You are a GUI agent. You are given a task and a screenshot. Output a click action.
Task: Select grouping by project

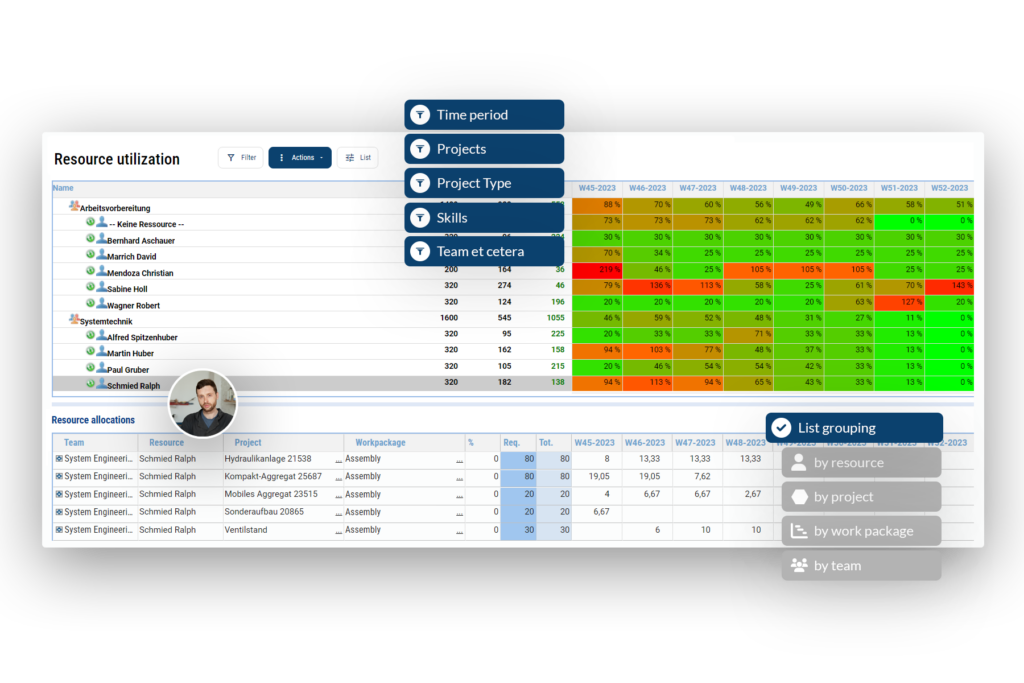(x=860, y=496)
